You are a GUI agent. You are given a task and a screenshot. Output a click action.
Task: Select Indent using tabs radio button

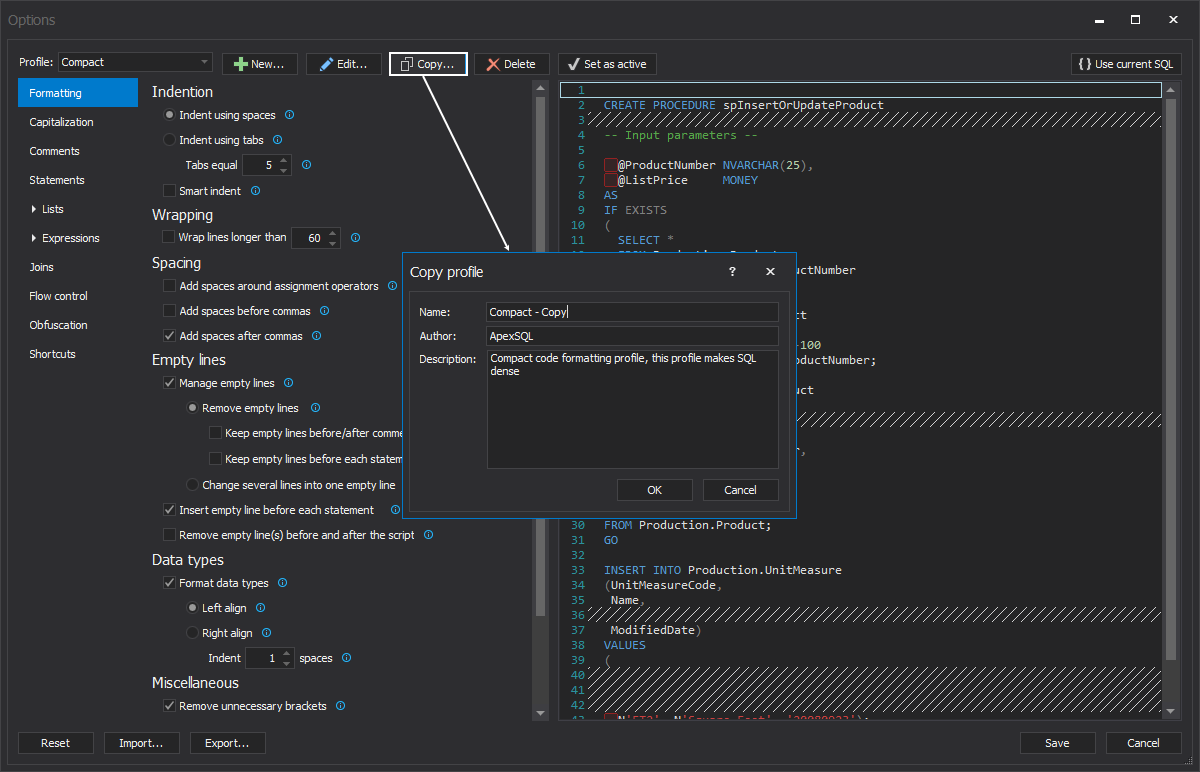click(x=169, y=140)
